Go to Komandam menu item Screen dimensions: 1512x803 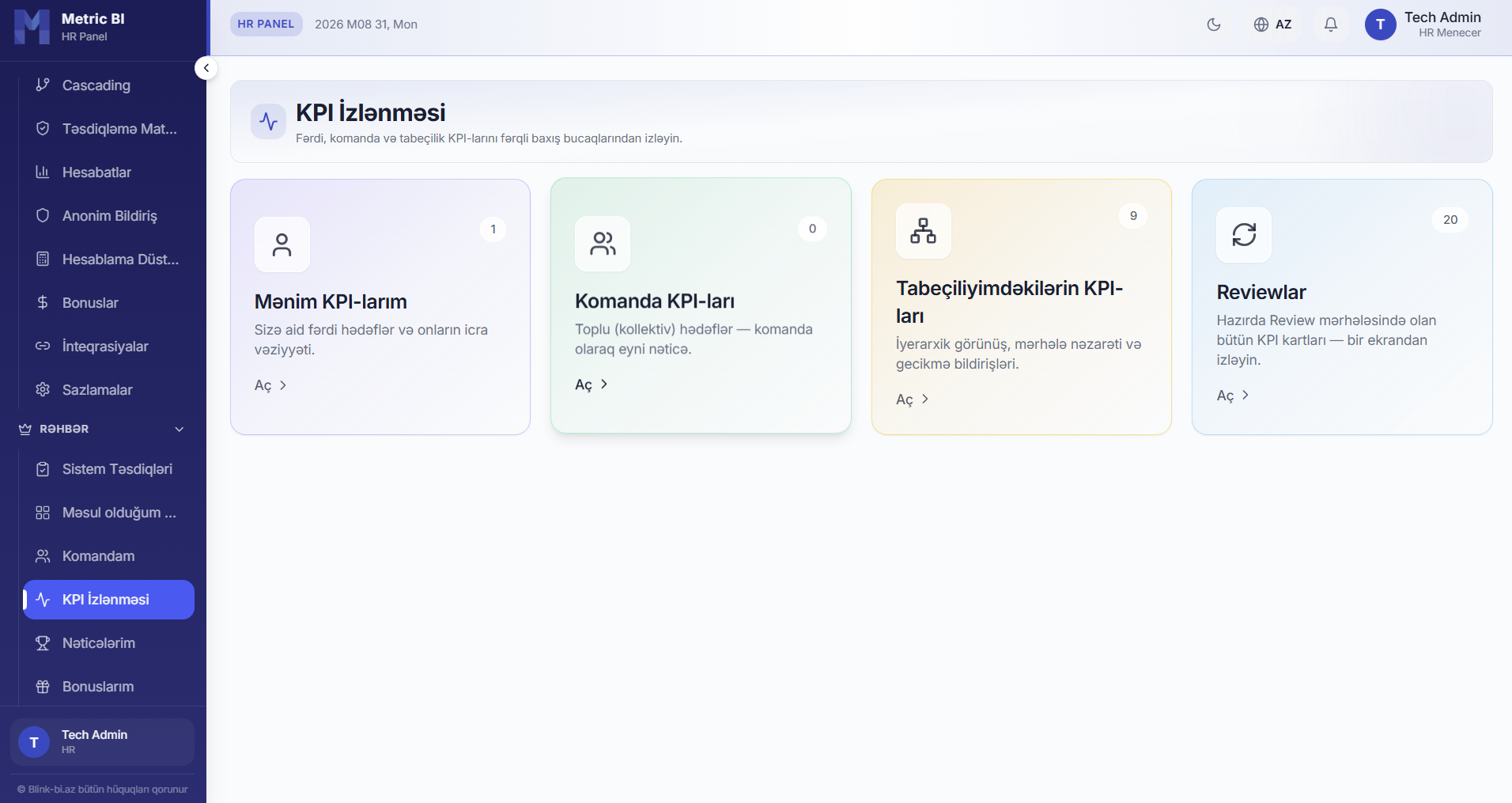click(x=108, y=556)
